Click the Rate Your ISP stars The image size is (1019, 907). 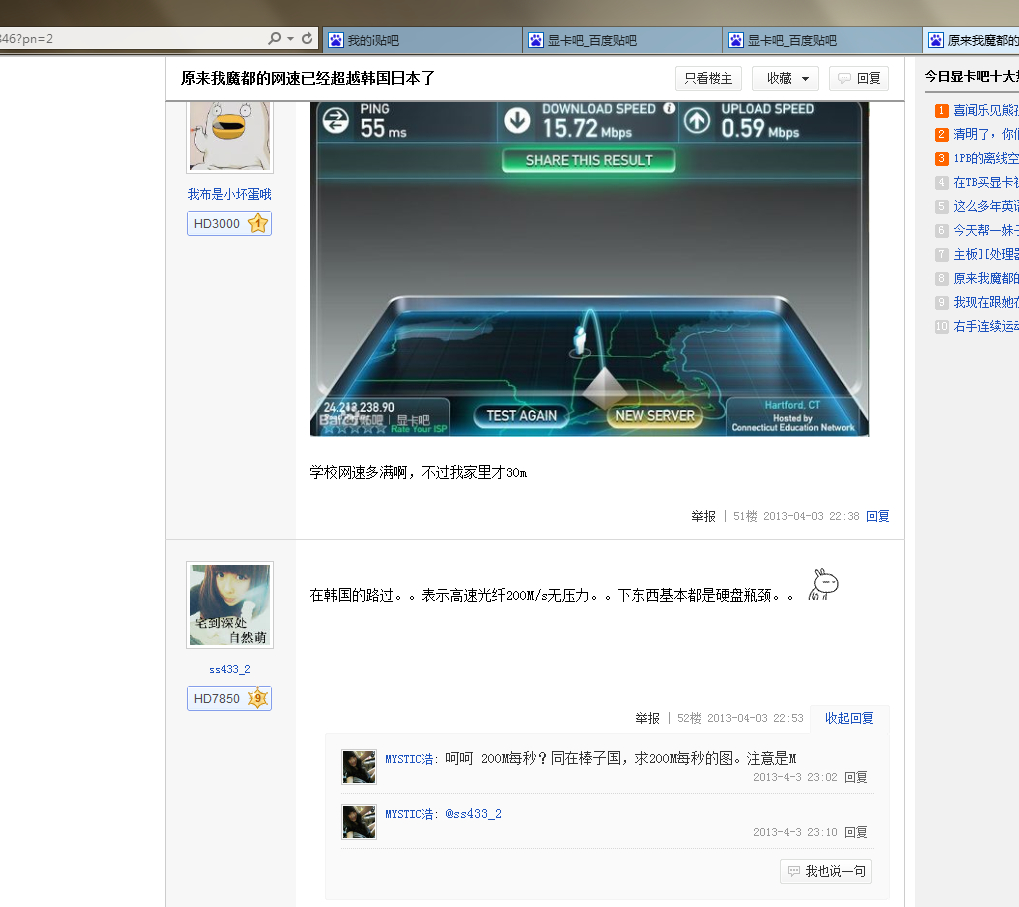tap(356, 428)
